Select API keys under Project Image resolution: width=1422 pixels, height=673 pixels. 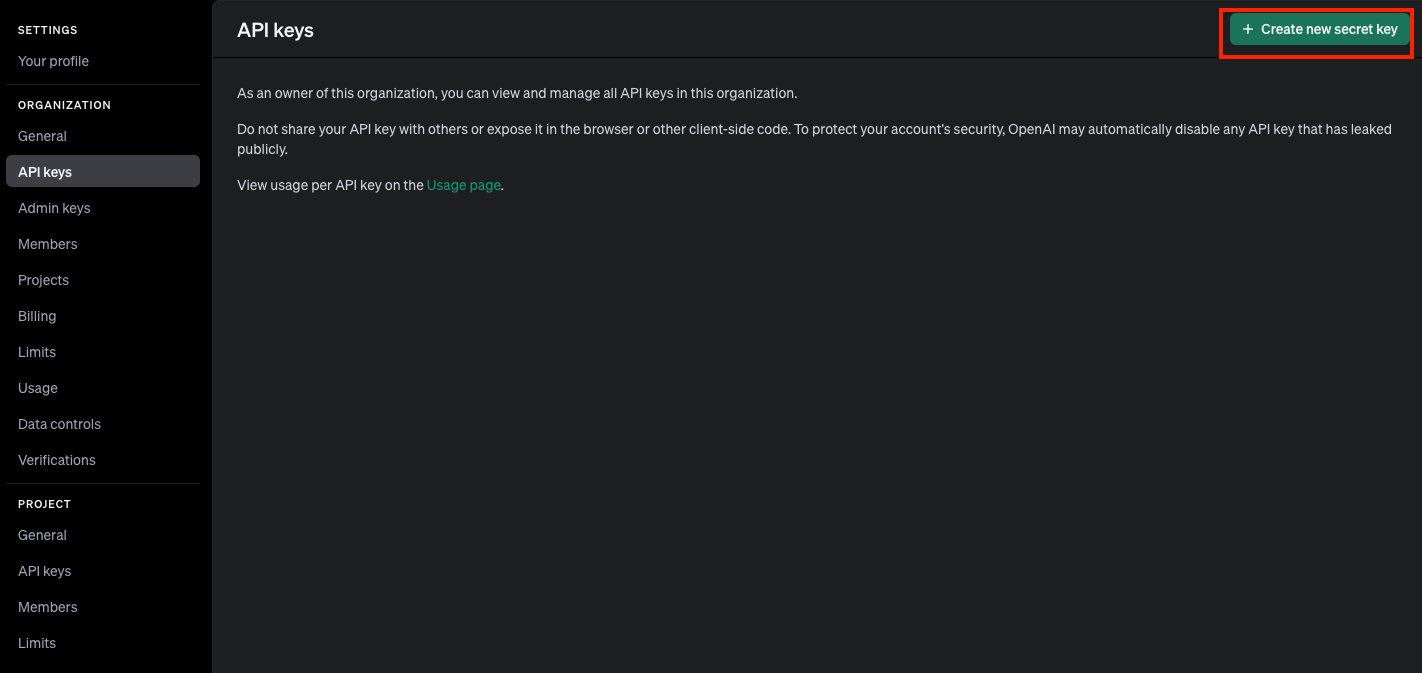(x=44, y=571)
